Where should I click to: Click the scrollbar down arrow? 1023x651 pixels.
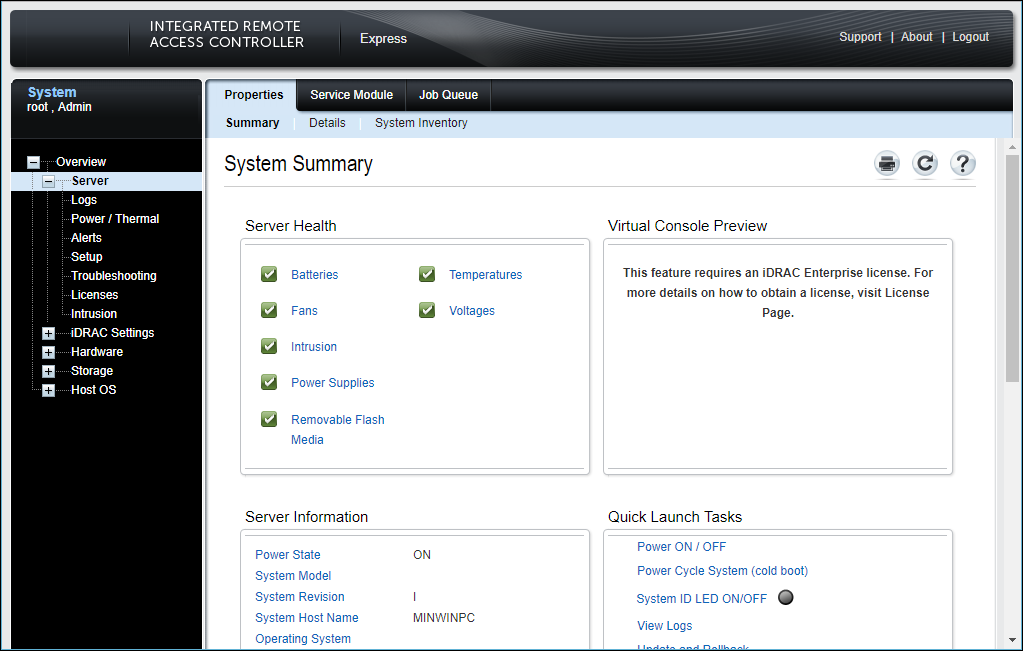click(1012, 640)
